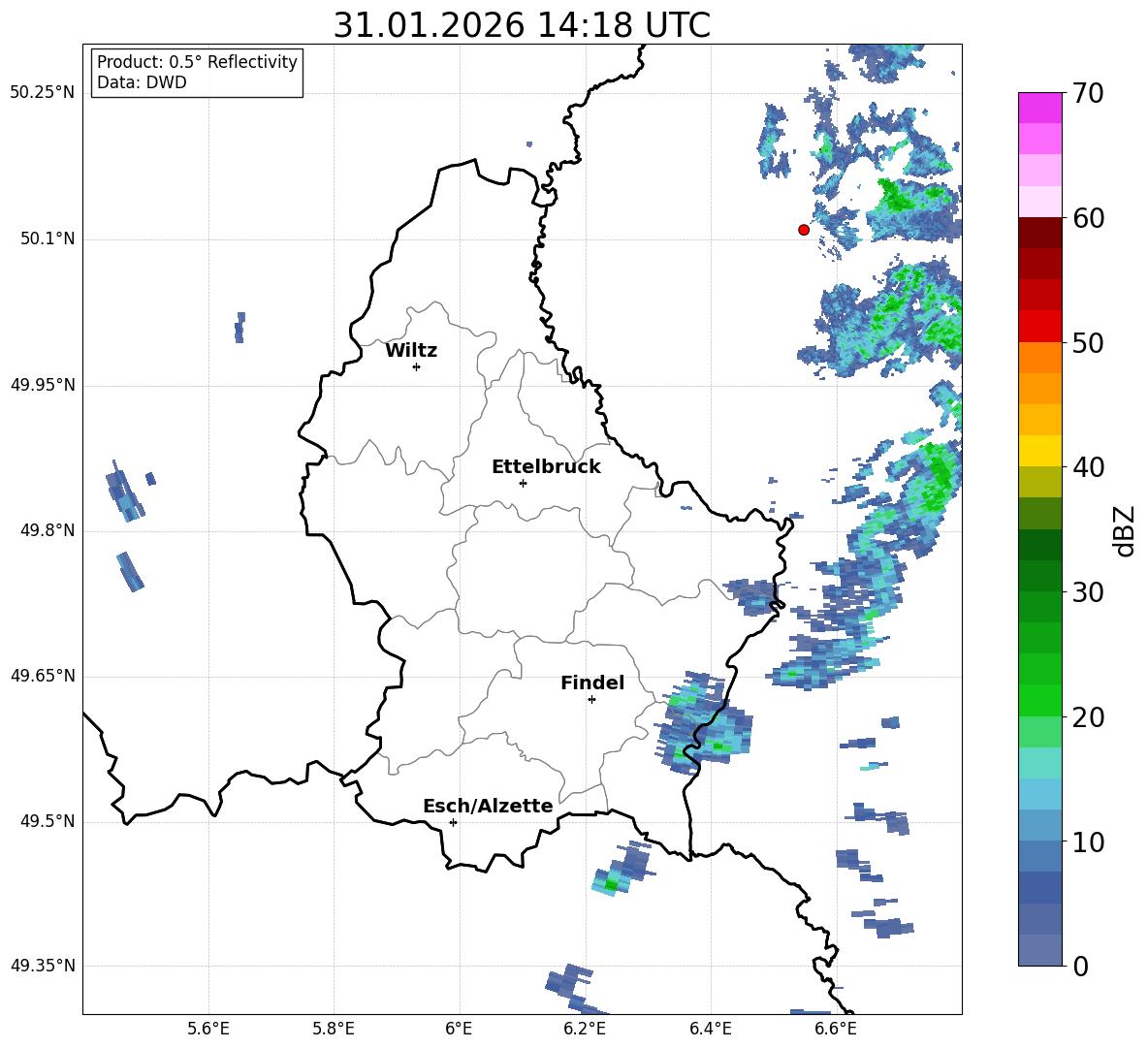The image size is (1148, 1048).
Task: Click the radar echo crossing the border east of Findel
Action: click(704, 724)
